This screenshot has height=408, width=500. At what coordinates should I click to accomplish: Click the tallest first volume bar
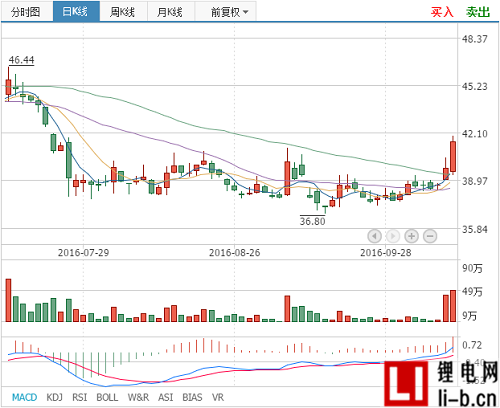(x=8, y=300)
